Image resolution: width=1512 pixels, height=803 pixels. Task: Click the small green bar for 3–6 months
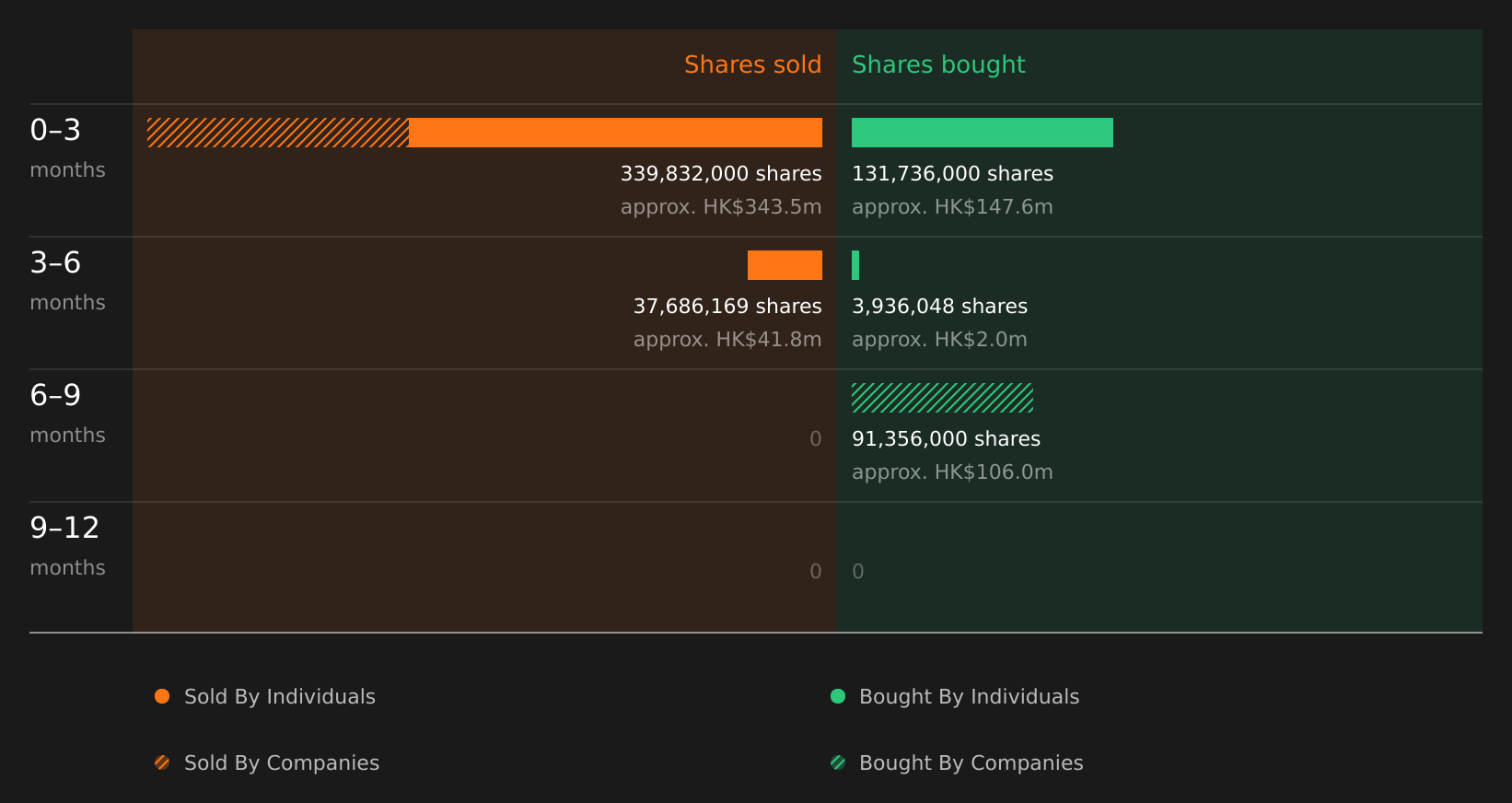pos(855,265)
